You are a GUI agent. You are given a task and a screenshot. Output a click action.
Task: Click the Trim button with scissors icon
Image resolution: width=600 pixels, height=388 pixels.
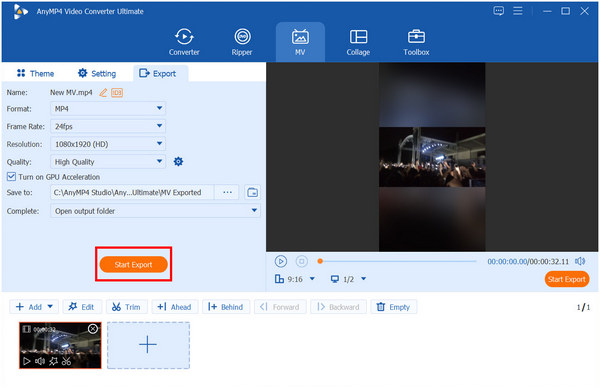point(126,307)
